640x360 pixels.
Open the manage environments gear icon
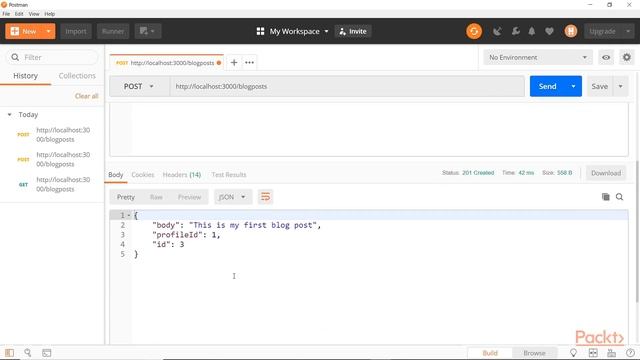(627, 58)
